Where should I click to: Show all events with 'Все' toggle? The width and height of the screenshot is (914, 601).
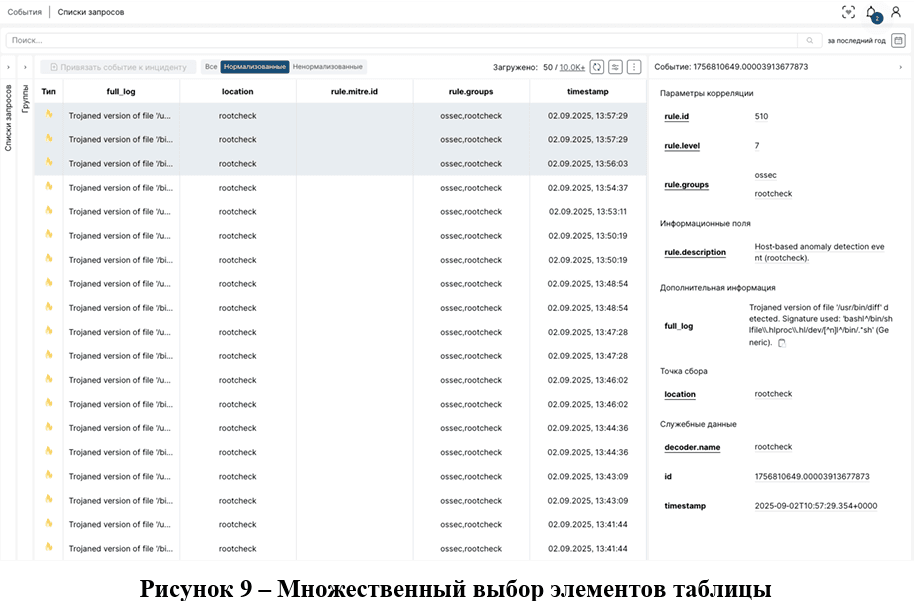pos(210,67)
